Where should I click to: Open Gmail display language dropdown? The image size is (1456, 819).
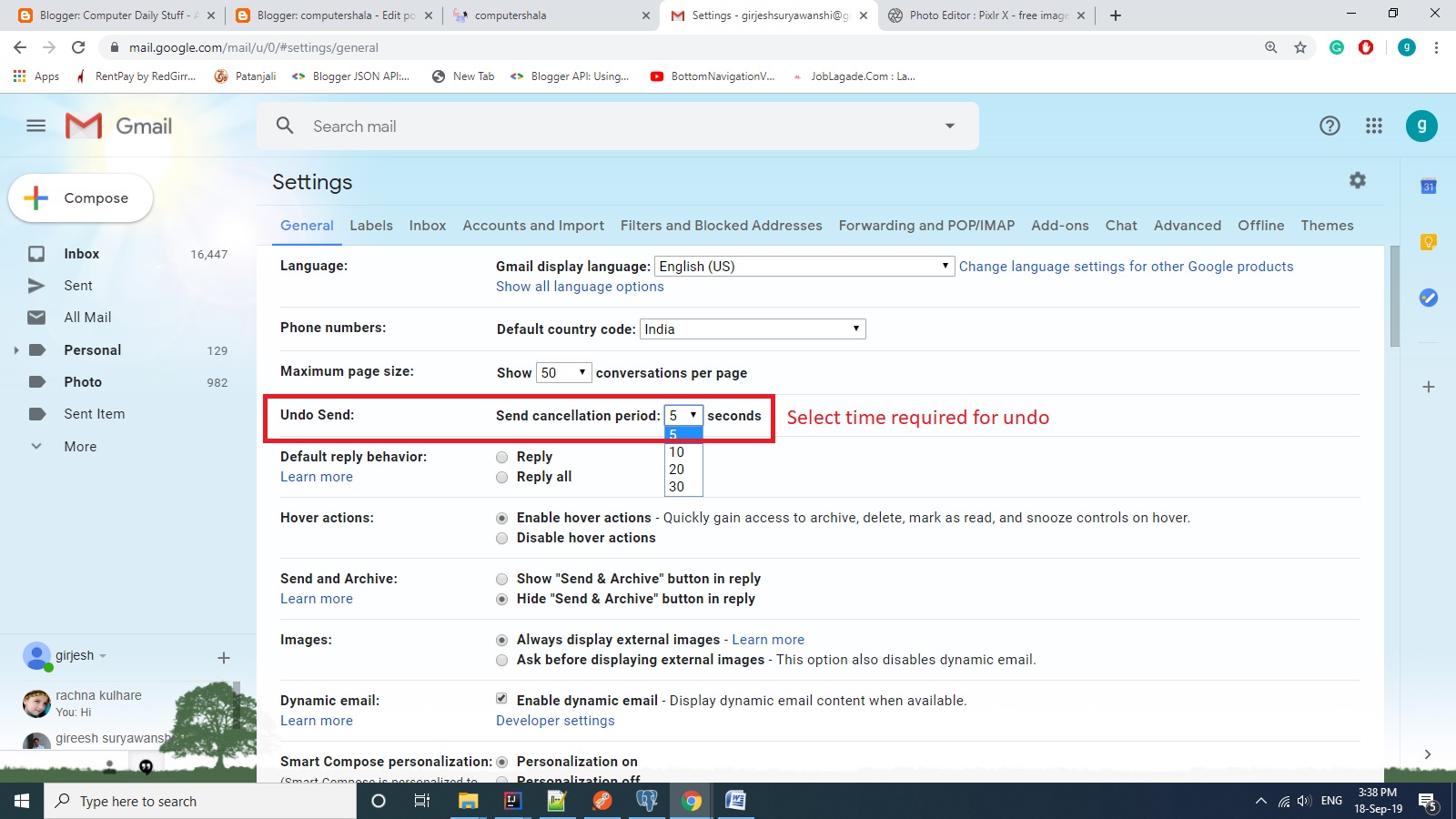pos(804,266)
